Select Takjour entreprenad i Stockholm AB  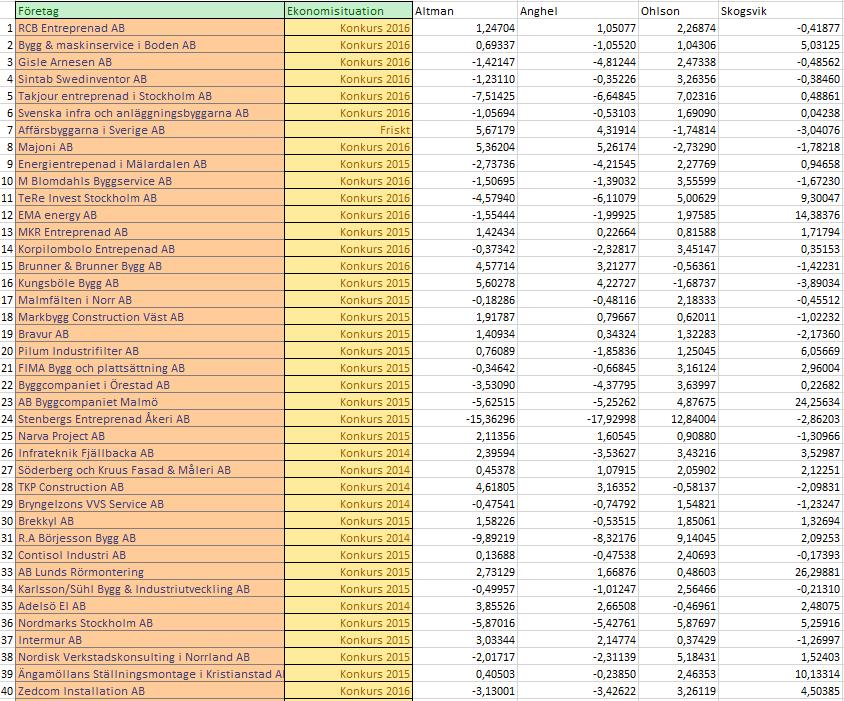[x=150, y=96]
